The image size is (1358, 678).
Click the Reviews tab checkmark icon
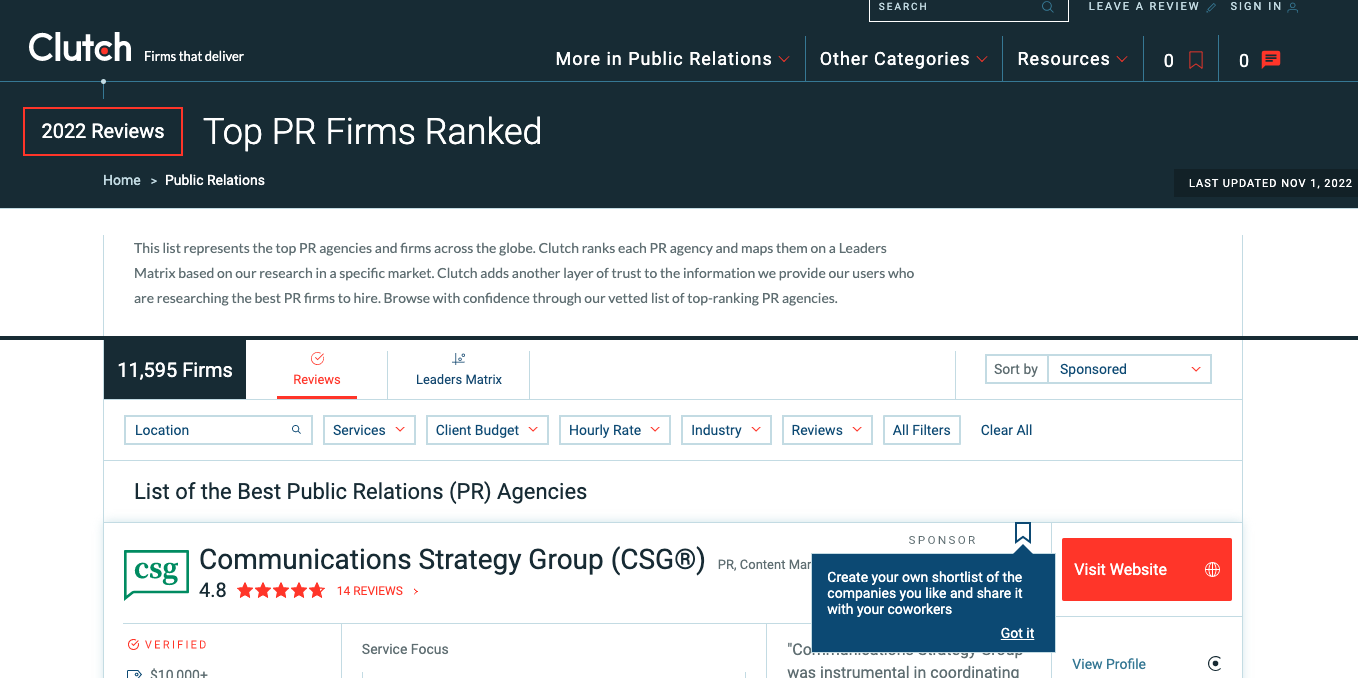(x=317, y=358)
